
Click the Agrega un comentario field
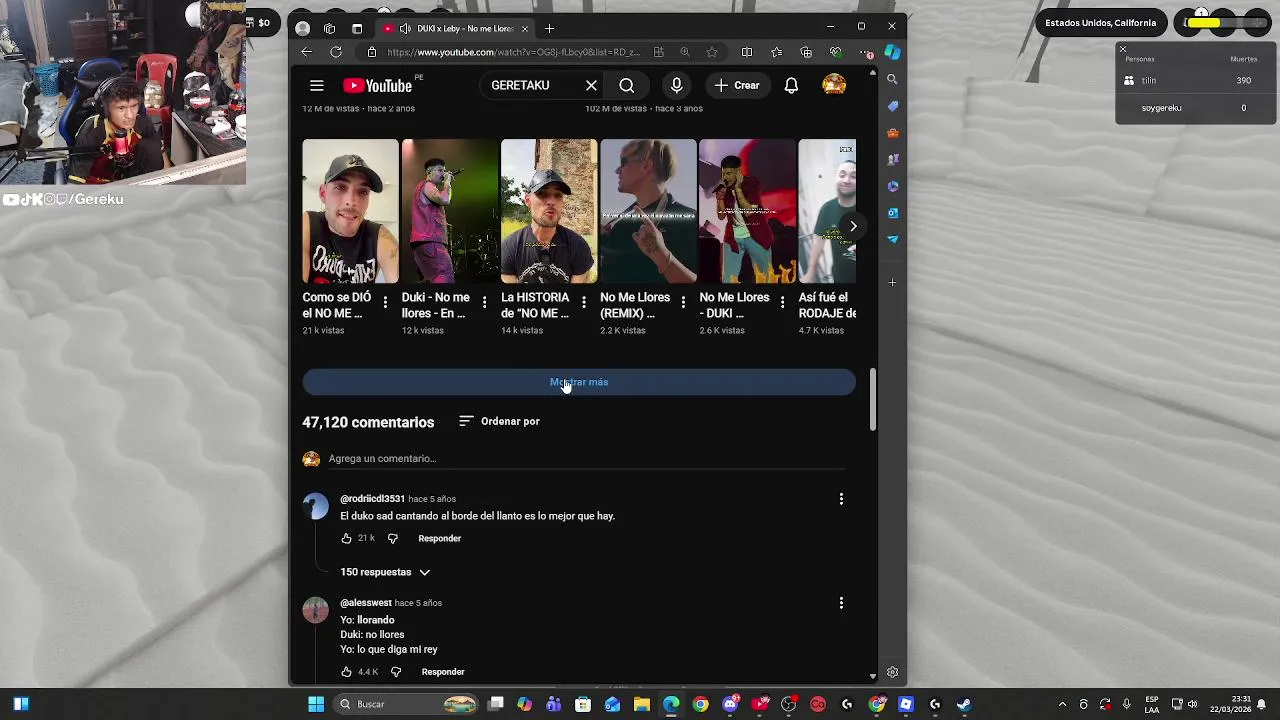coord(586,459)
